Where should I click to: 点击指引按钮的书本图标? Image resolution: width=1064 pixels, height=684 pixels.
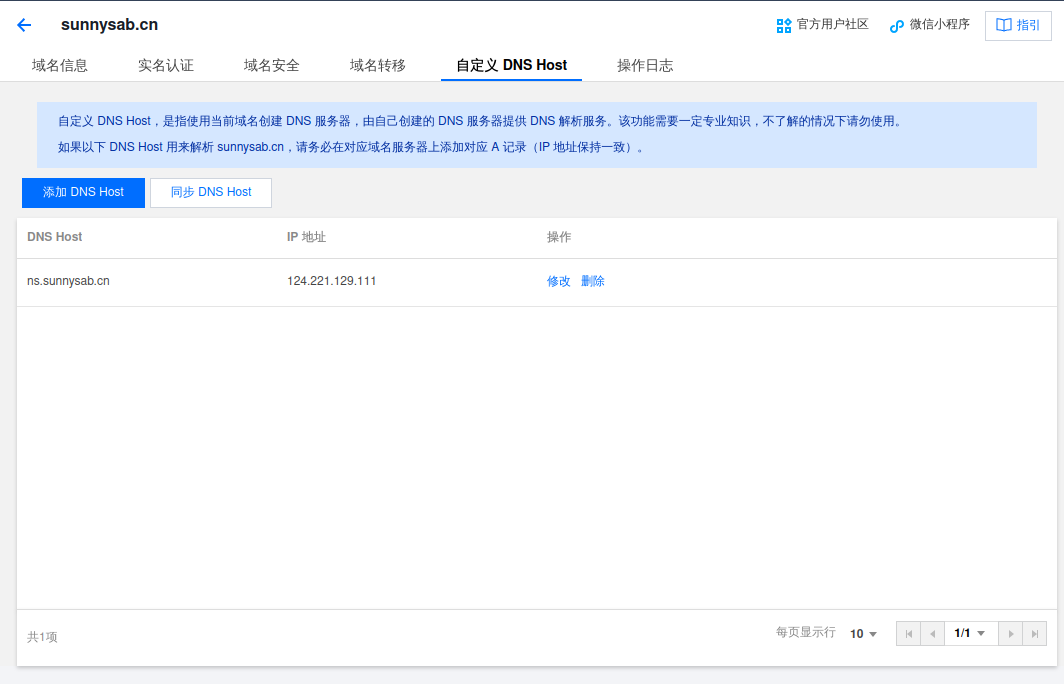[1004, 25]
